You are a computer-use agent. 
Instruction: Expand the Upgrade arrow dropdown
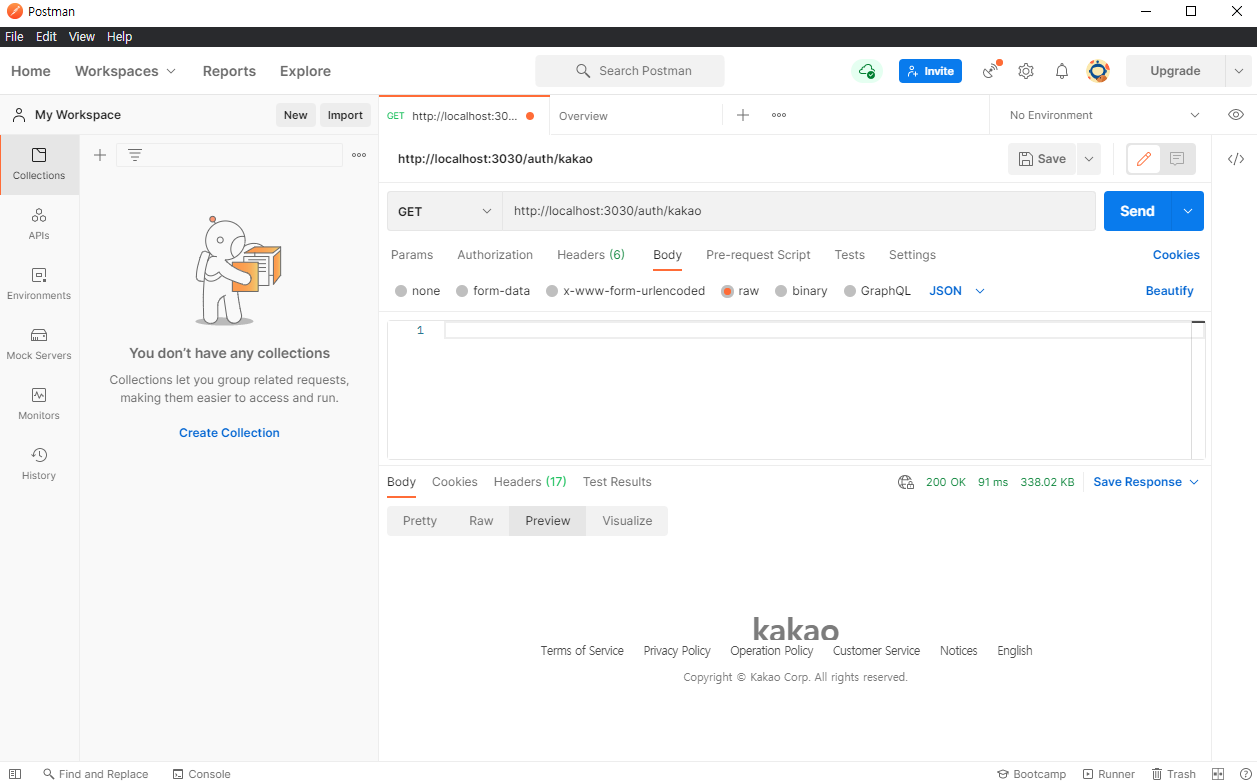(1239, 71)
